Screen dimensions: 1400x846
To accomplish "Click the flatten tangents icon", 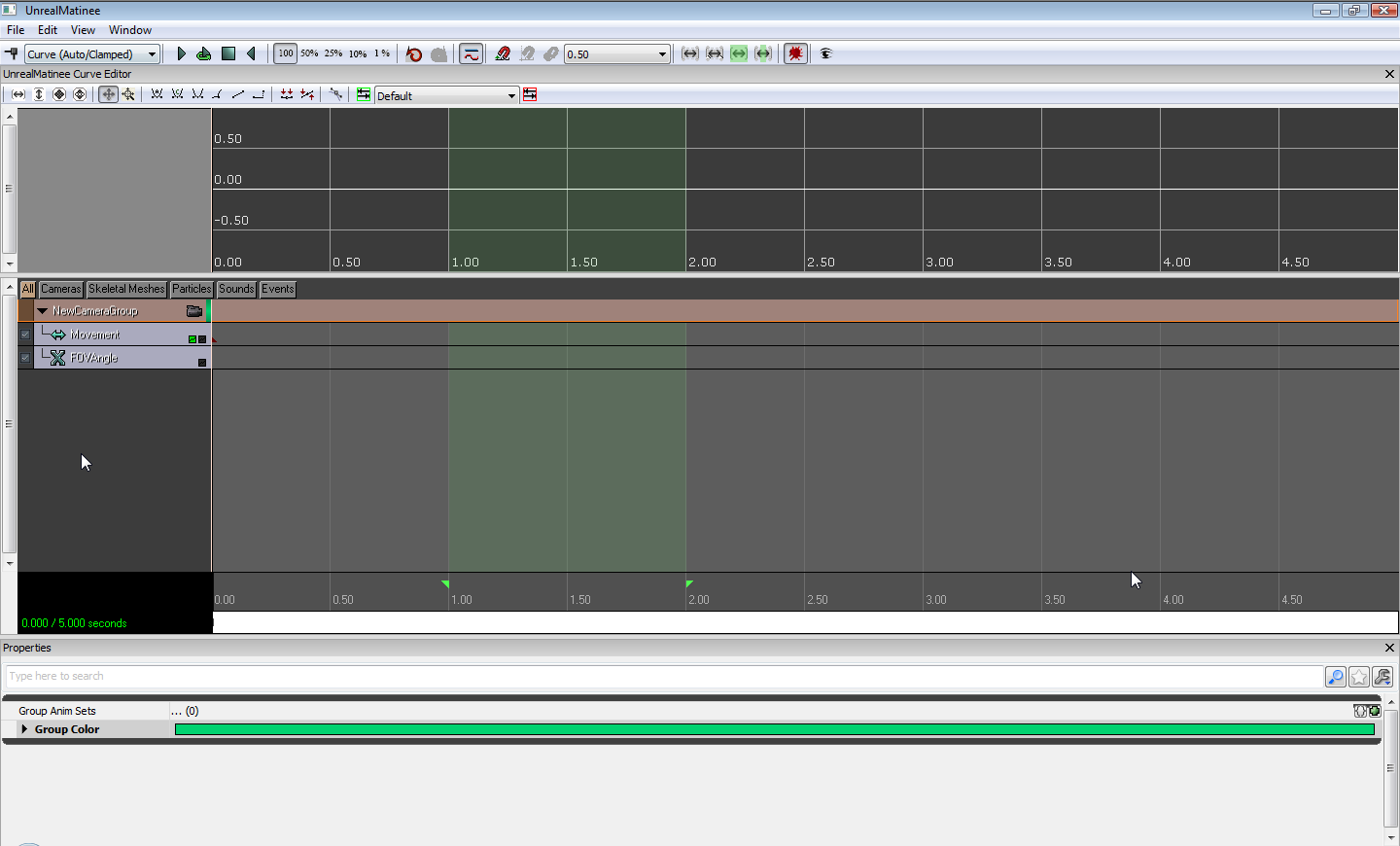I will [287, 94].
